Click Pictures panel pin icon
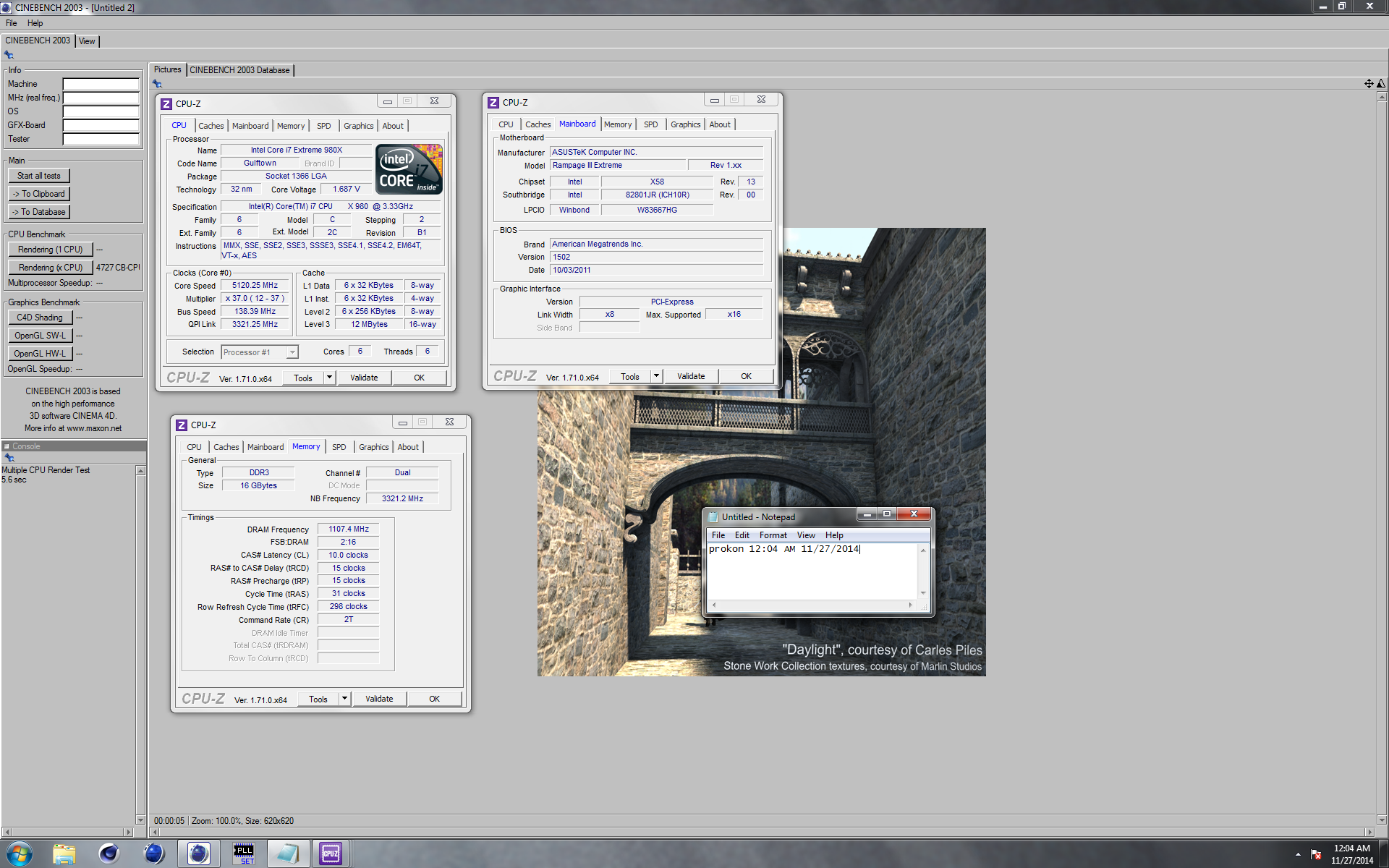The height and width of the screenshot is (868, 1389). 157,84
